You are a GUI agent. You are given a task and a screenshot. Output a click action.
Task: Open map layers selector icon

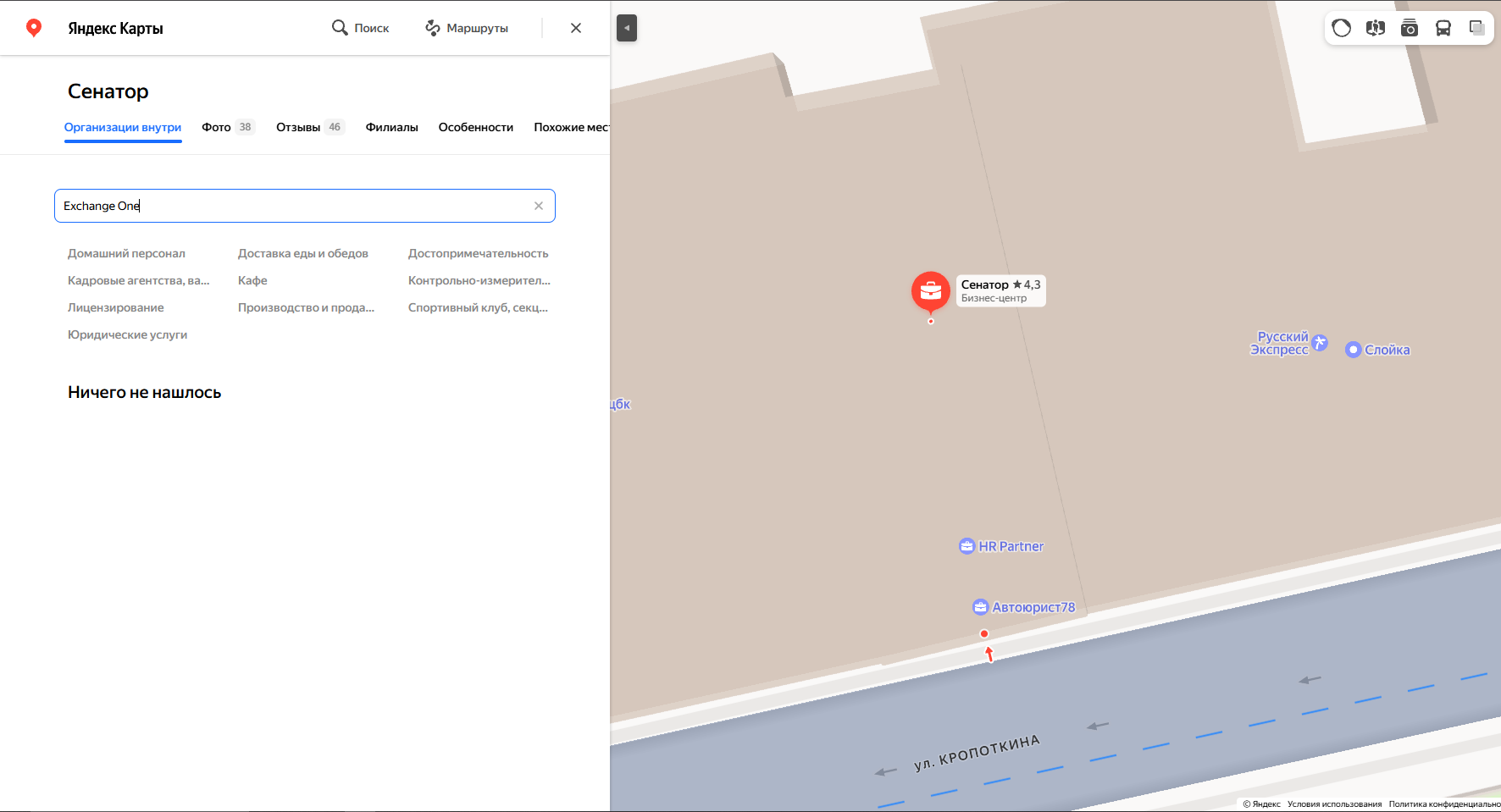tap(1476, 28)
